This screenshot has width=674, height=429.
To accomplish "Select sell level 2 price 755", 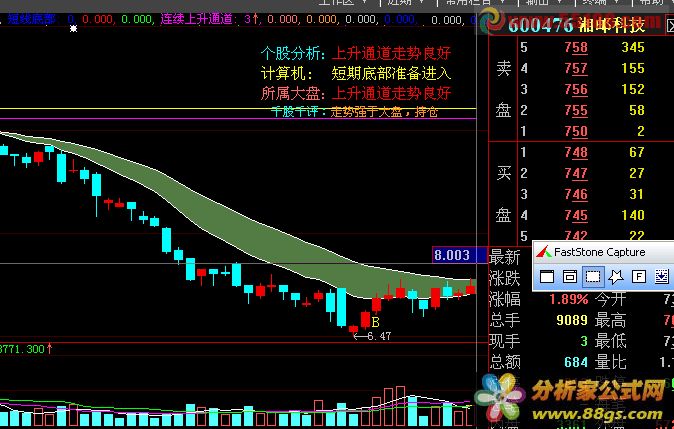I will coord(576,110).
